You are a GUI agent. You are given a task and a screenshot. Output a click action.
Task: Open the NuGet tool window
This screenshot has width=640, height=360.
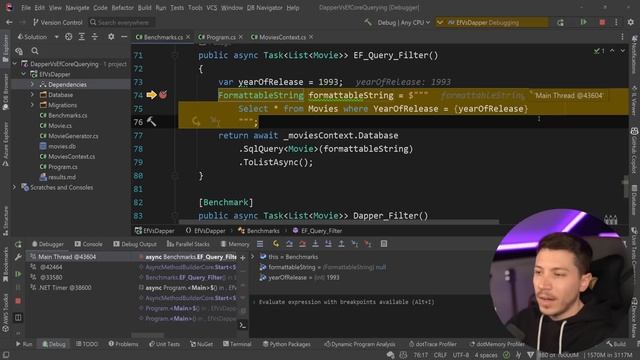pos(201,344)
